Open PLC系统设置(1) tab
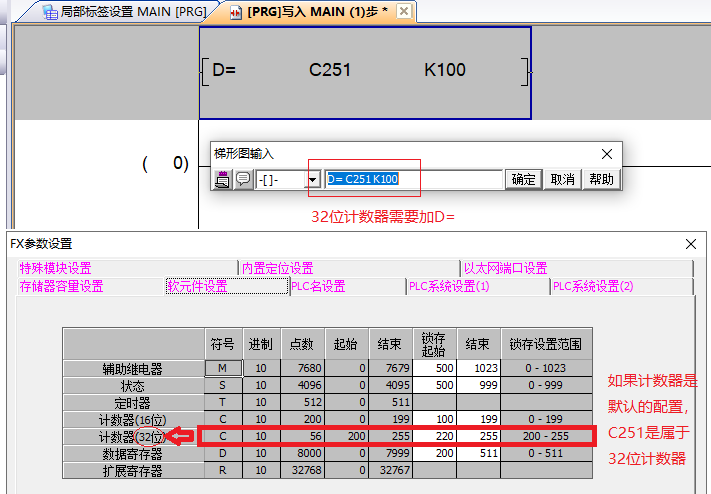Viewport: 711px width, 494px height. coord(449,286)
